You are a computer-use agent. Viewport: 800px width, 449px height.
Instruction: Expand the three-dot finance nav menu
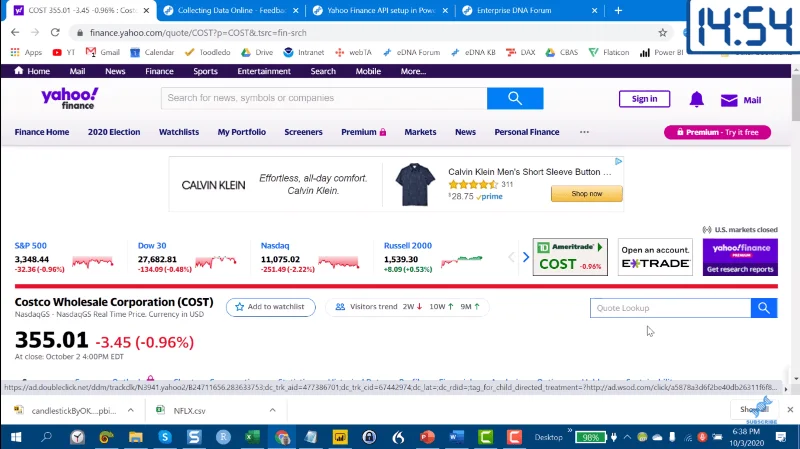click(x=584, y=132)
